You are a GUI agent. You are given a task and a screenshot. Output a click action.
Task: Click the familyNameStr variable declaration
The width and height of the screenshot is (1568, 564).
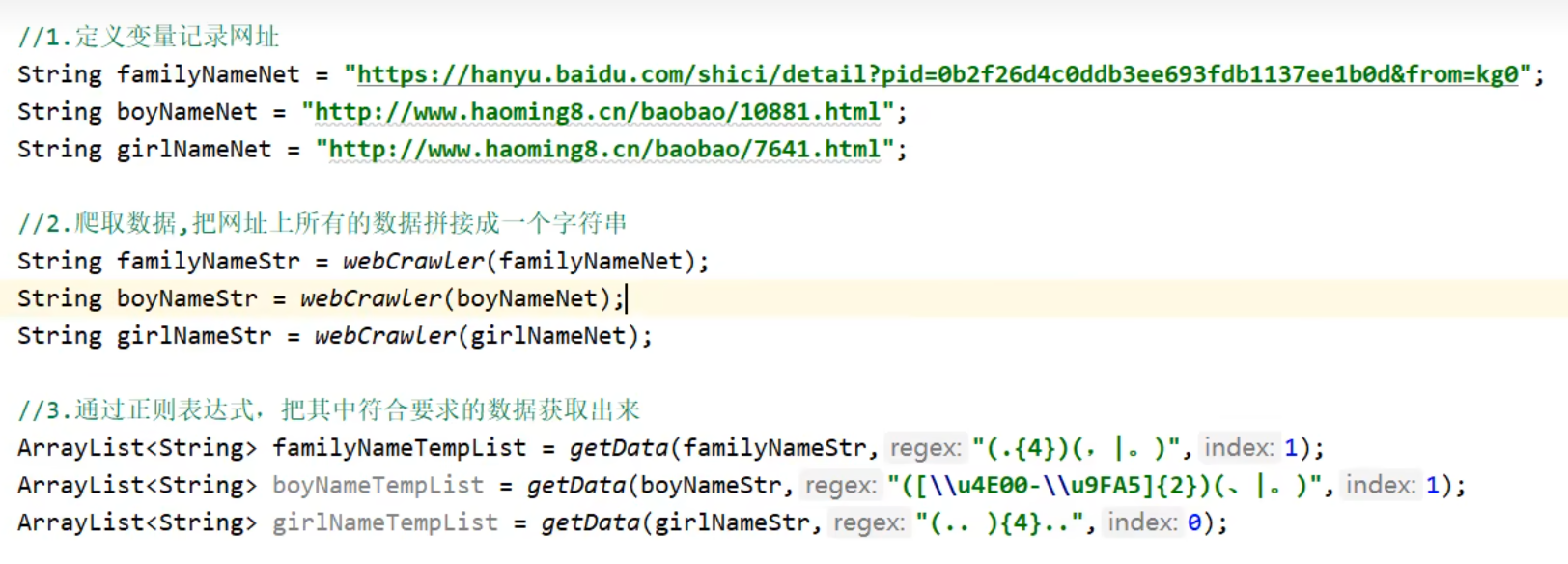click(208, 262)
